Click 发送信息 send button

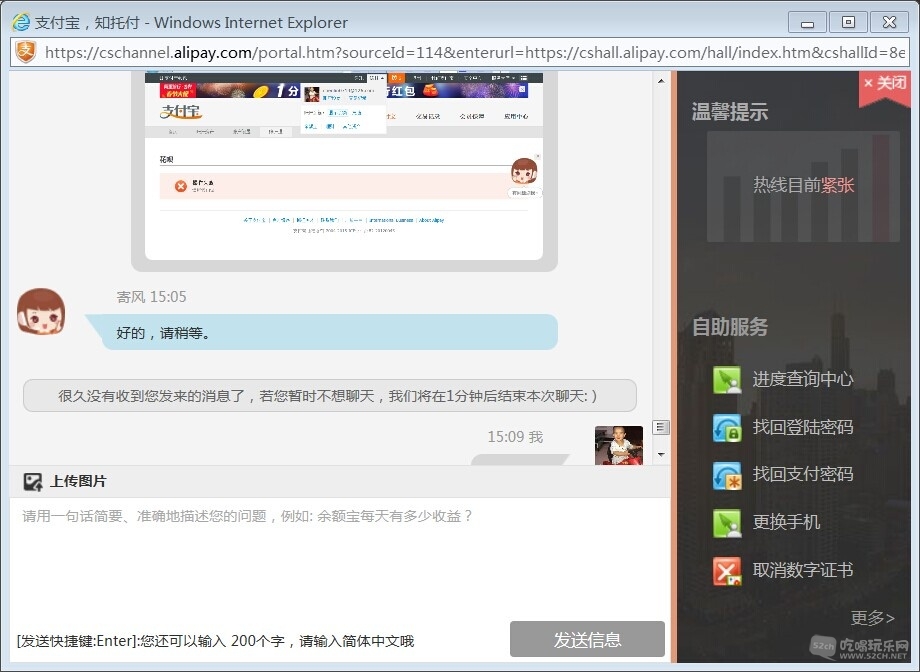(x=587, y=639)
